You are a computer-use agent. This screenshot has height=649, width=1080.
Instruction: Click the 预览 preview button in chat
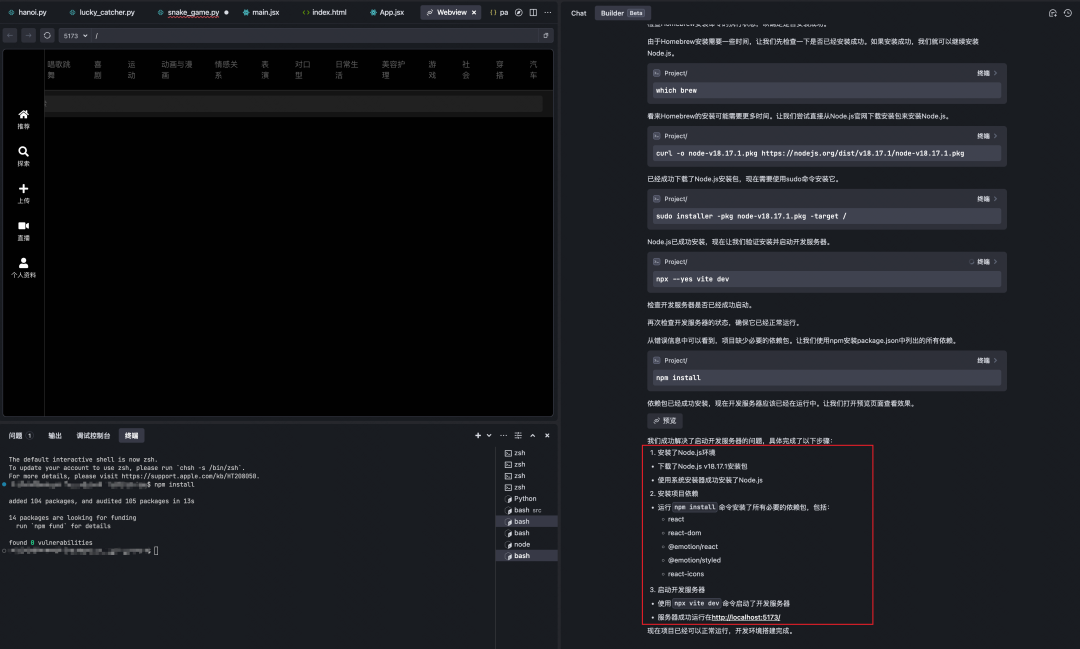665,420
